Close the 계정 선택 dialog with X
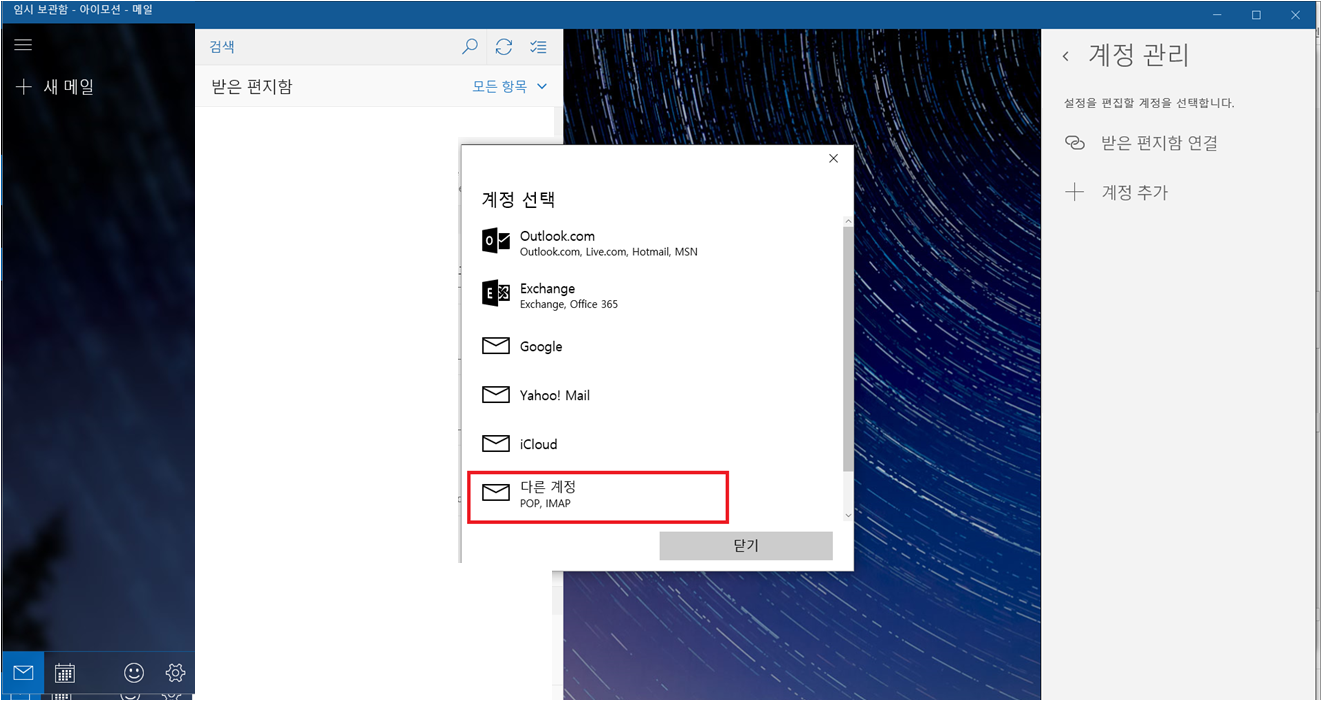1322x701 pixels. [x=834, y=158]
